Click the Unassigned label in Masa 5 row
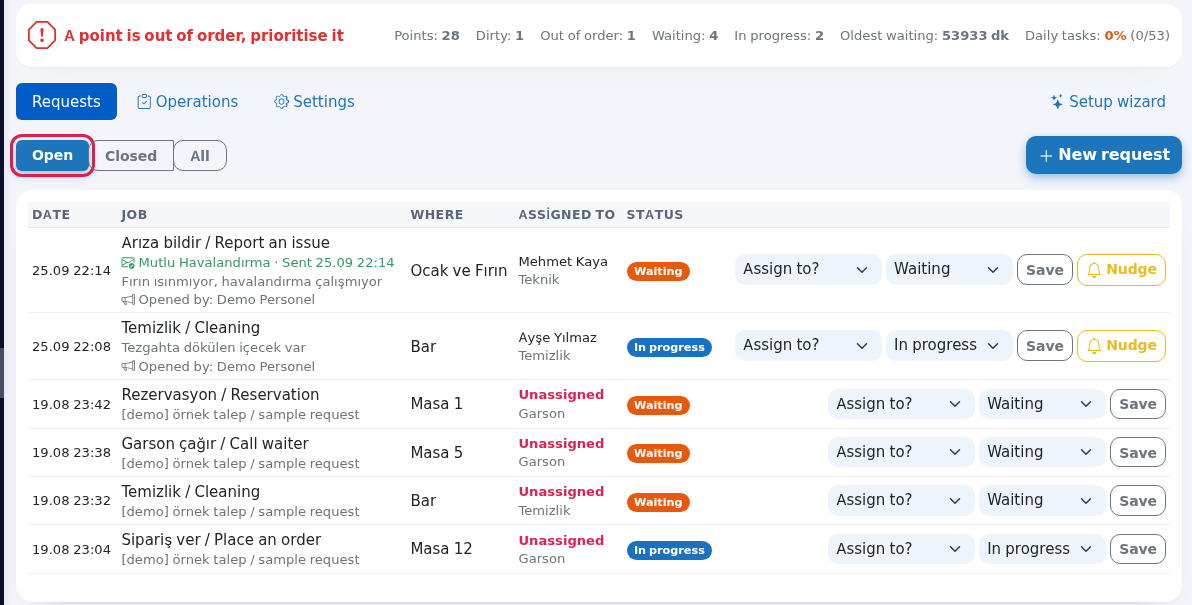 561,443
